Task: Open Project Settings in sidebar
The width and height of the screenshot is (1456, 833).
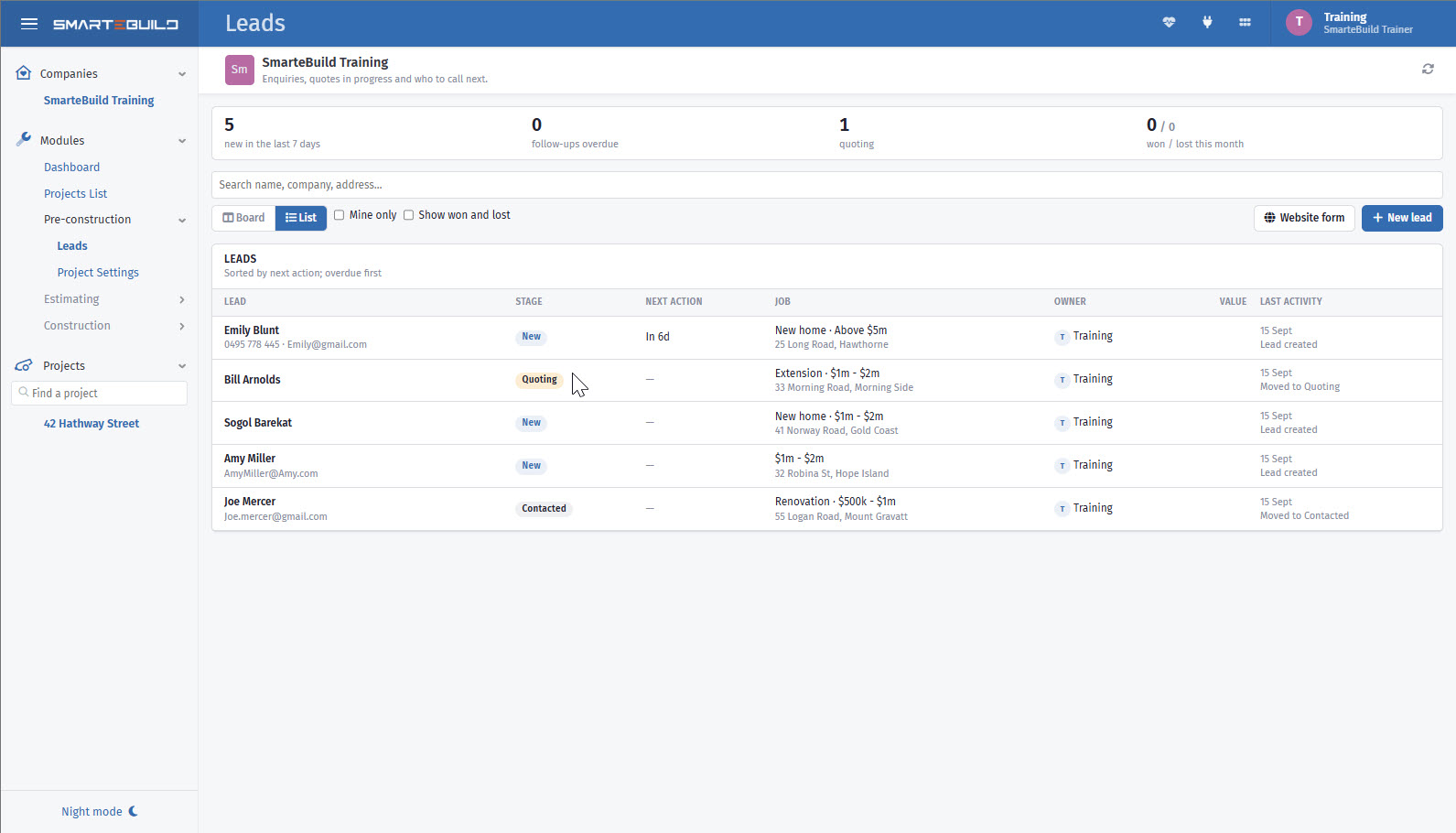Action: (x=98, y=273)
